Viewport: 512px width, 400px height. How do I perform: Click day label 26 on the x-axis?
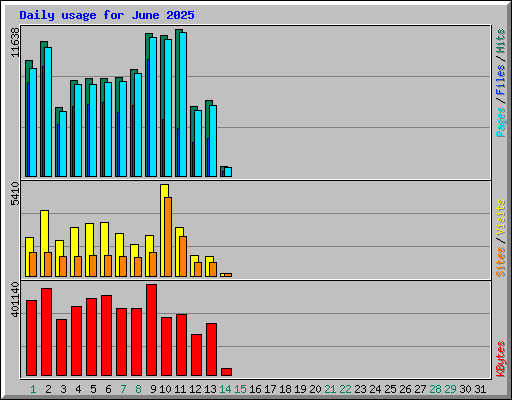[x=405, y=389]
